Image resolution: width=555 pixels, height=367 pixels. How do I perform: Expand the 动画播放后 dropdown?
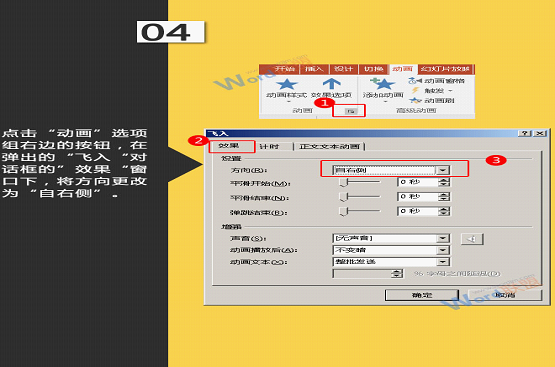pos(442,250)
